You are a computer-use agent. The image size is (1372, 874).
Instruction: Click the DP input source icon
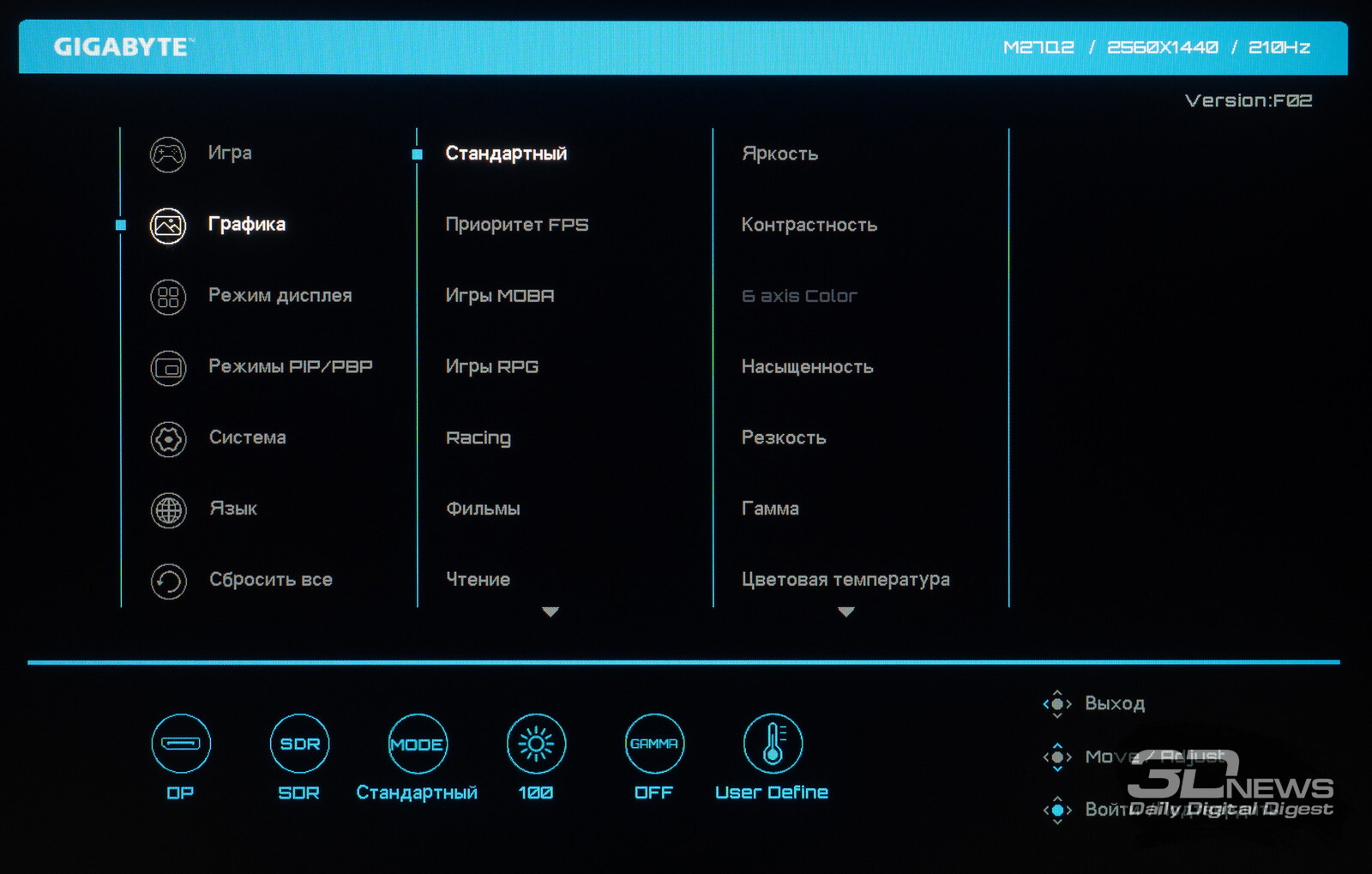coord(181,744)
